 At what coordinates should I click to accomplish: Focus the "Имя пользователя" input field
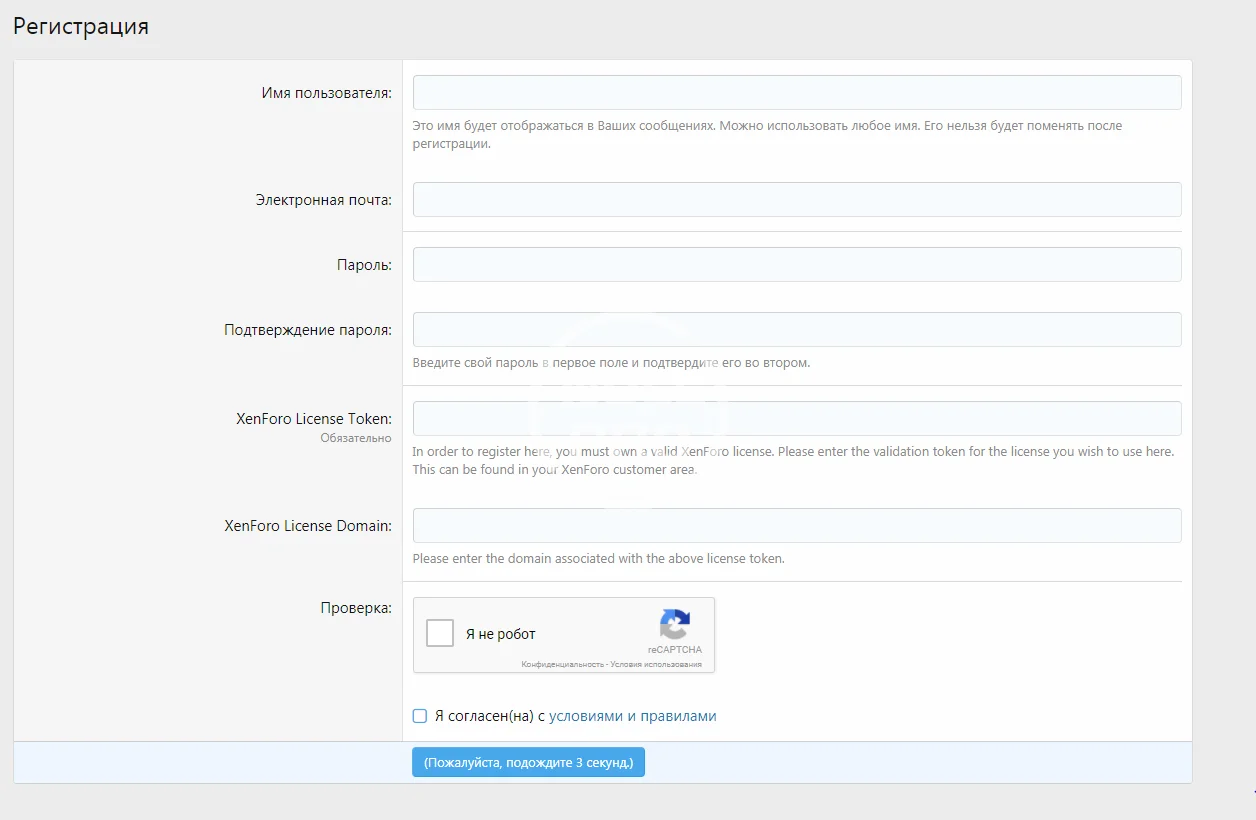(796, 92)
